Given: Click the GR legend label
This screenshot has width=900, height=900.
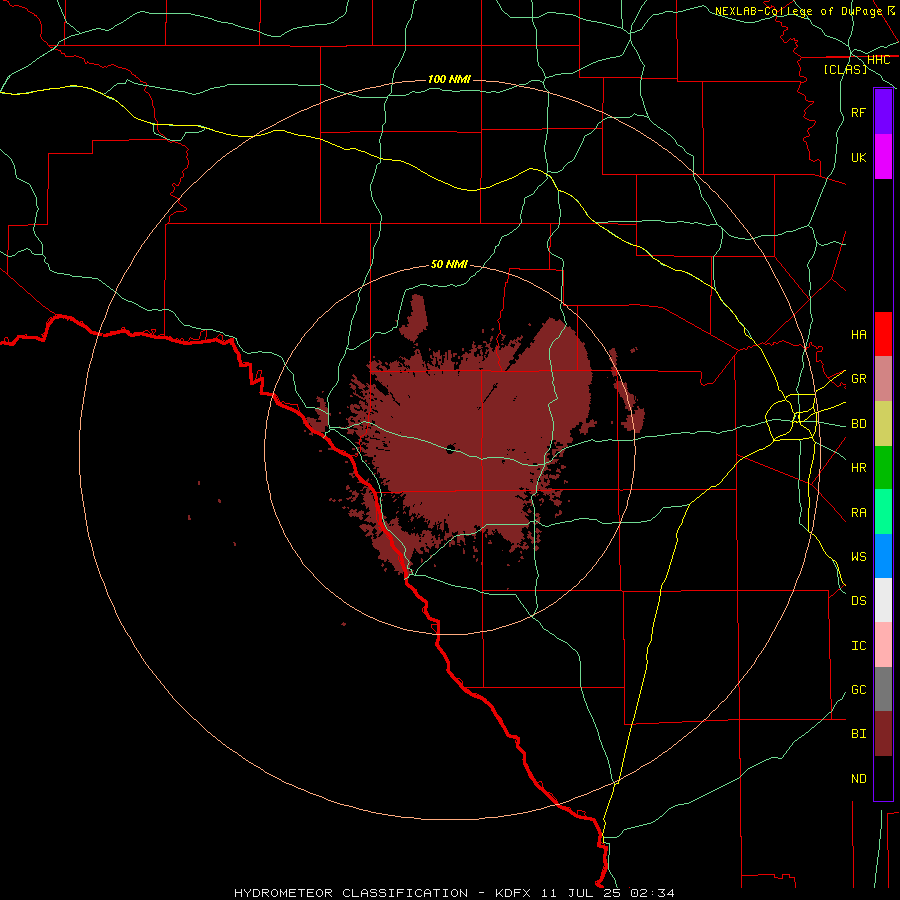Looking at the screenshot, I should click(858, 379).
